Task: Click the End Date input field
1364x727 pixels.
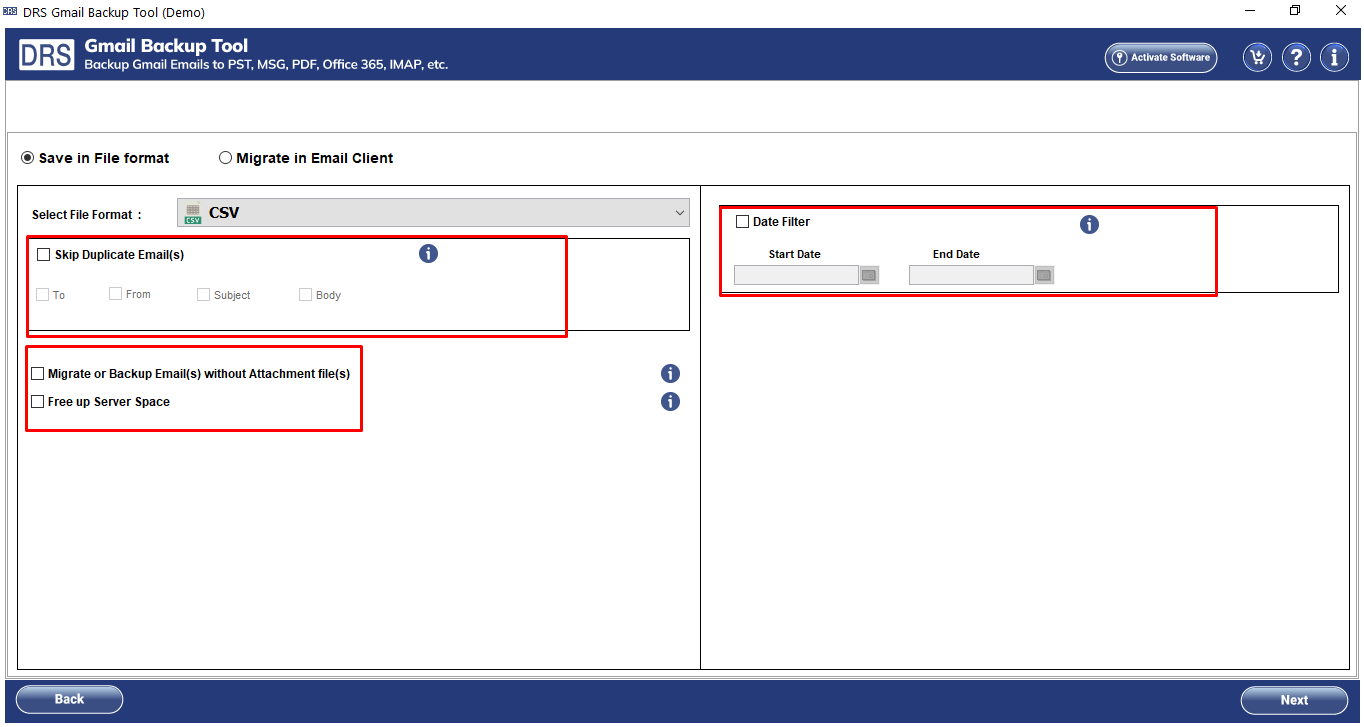Action: [x=971, y=275]
